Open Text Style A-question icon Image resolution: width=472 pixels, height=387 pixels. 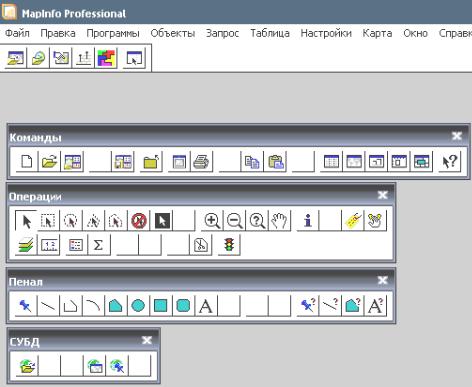pyautogui.click(x=375, y=306)
